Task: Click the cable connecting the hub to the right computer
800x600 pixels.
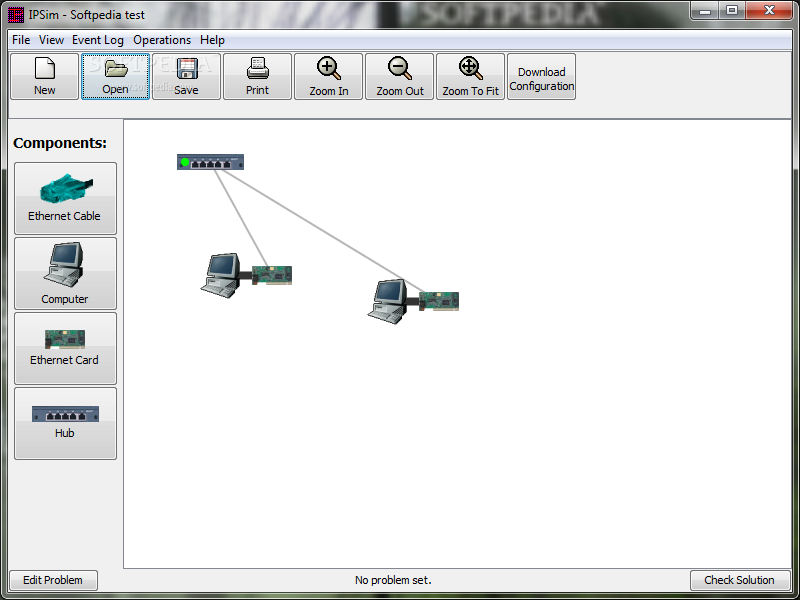Action: point(324,231)
